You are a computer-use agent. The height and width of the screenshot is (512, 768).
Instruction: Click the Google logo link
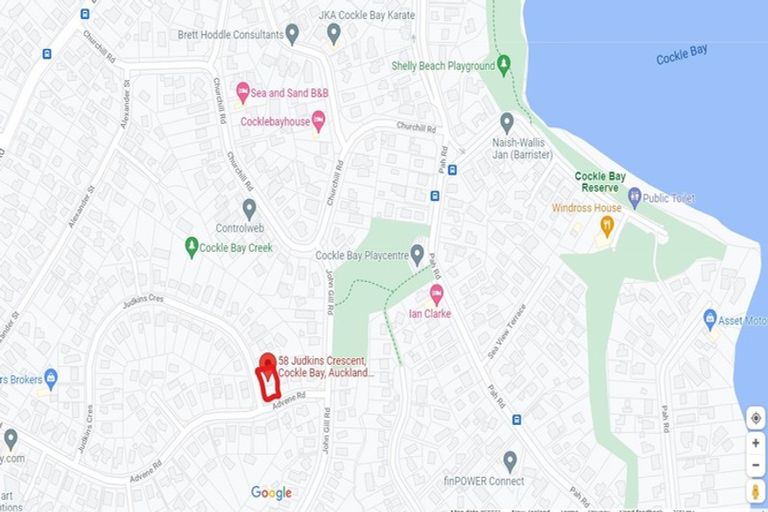tap(271, 492)
